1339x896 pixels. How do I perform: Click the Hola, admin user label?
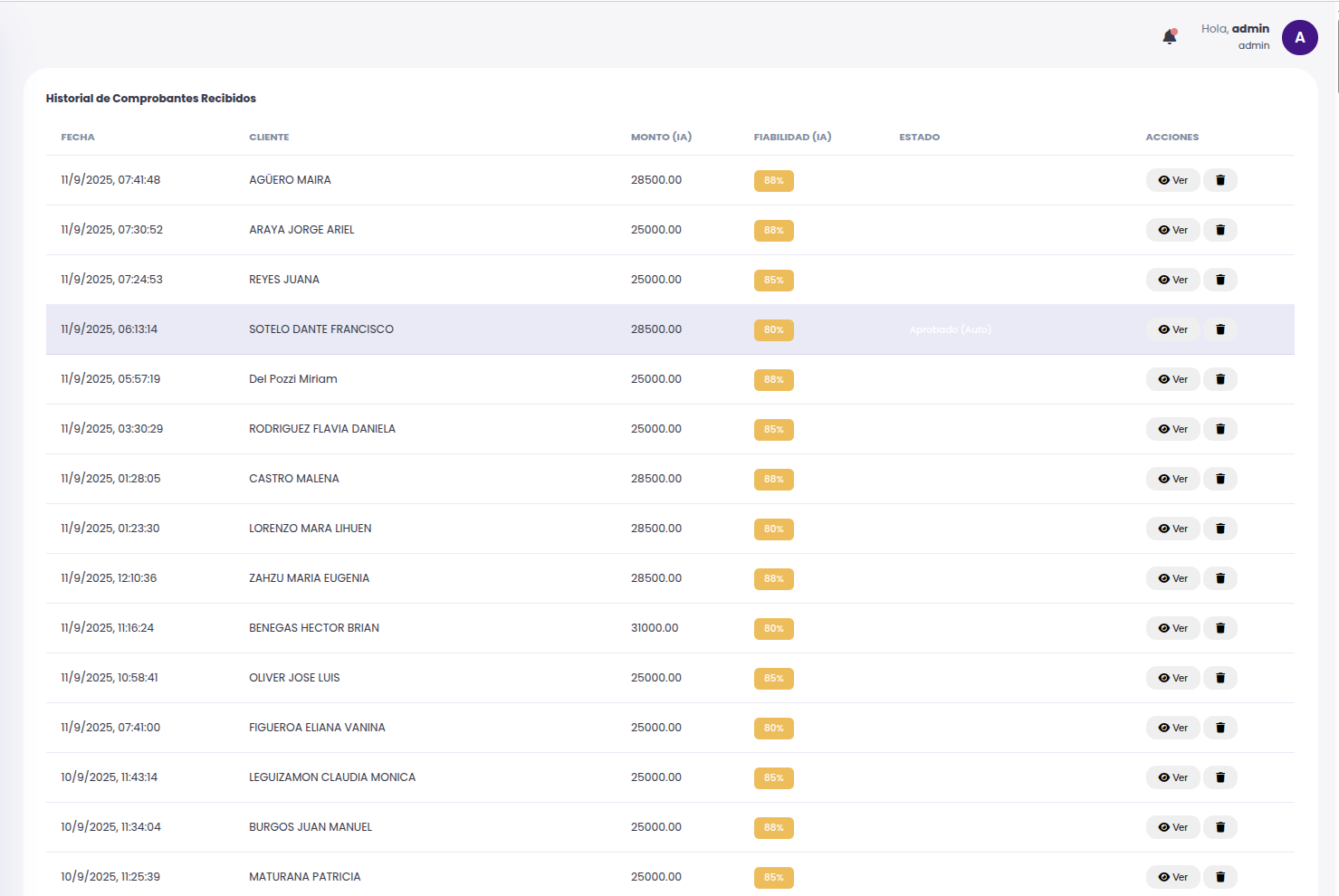point(1235,29)
